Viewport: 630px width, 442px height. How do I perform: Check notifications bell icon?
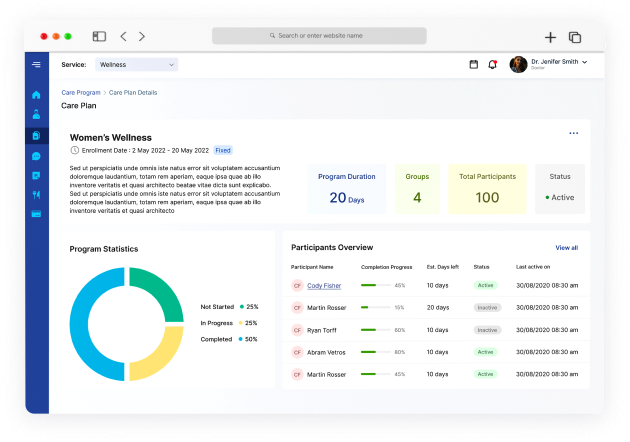(x=492, y=65)
